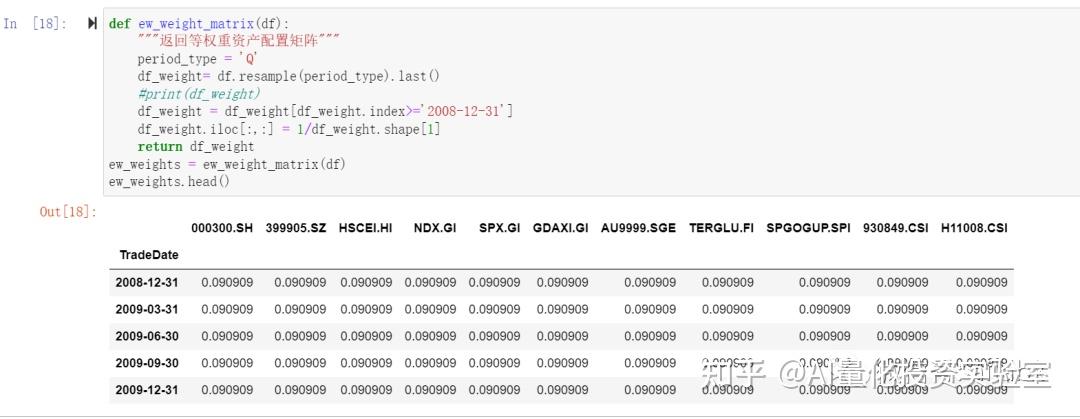The height and width of the screenshot is (419, 1080).
Task: Click the 2009-06-30 row label
Action: 147,336
